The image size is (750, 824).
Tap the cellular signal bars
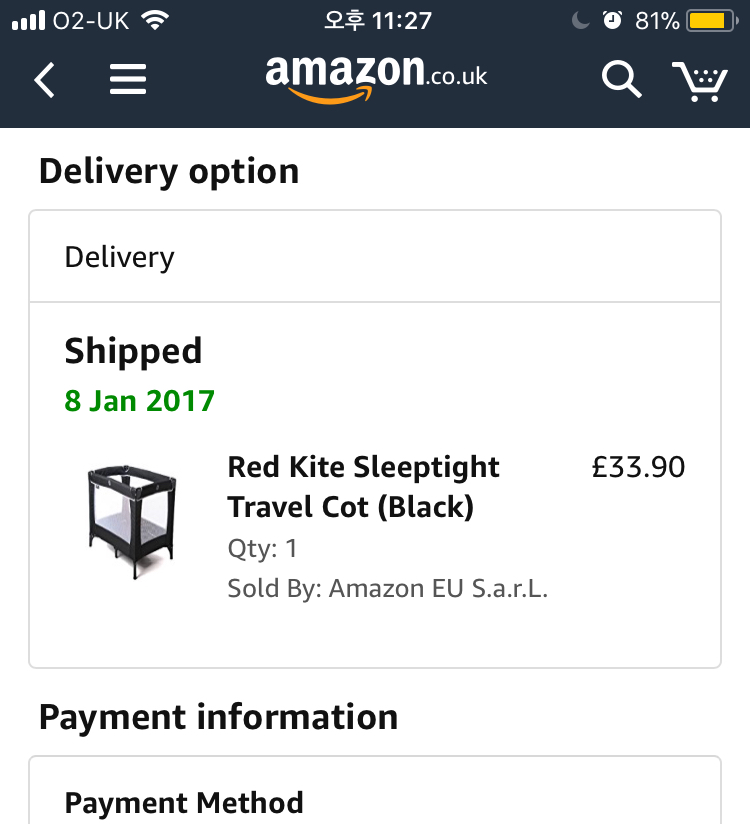point(28,20)
